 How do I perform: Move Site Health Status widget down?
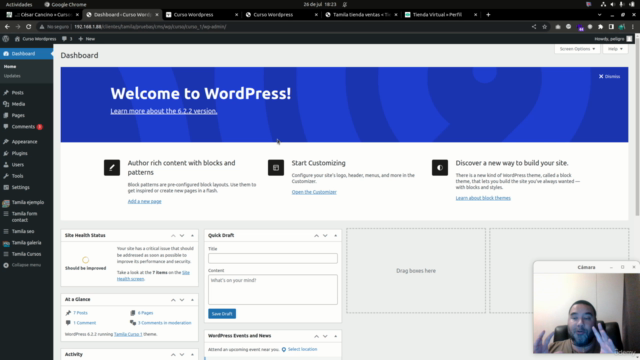tap(182, 236)
